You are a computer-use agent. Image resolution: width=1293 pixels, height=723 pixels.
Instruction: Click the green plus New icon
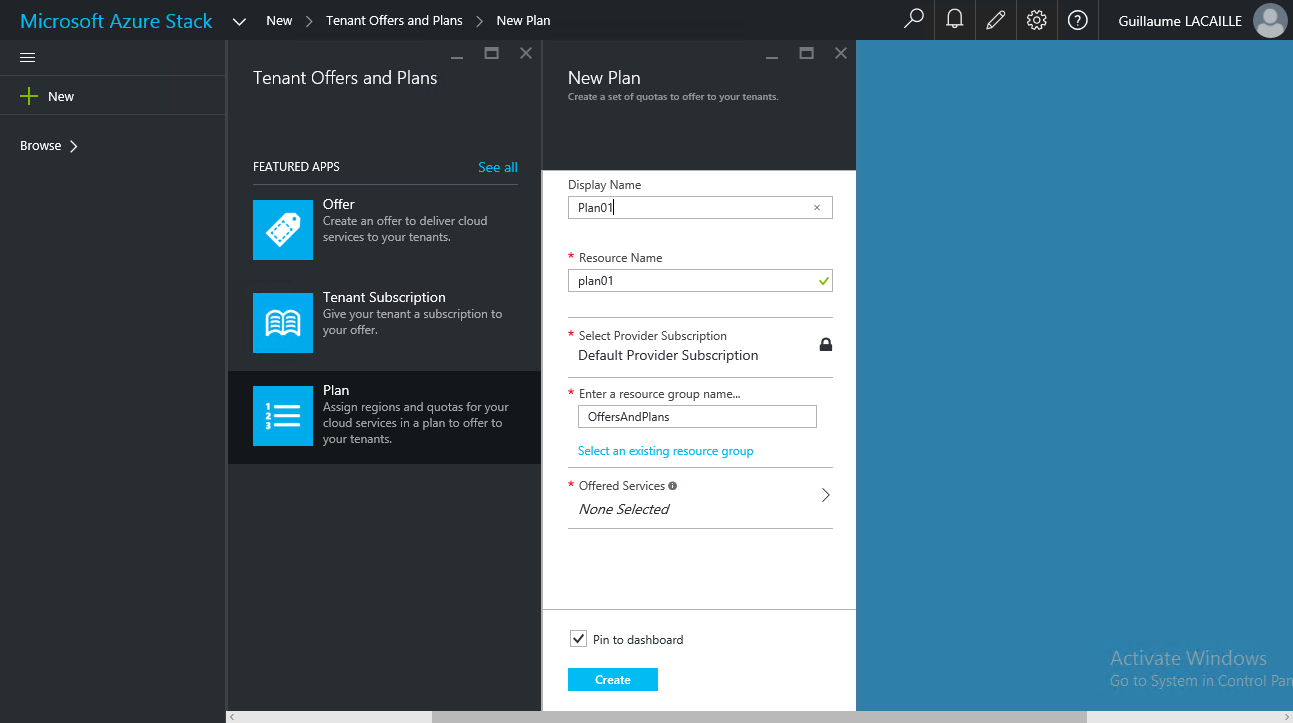pos(29,96)
